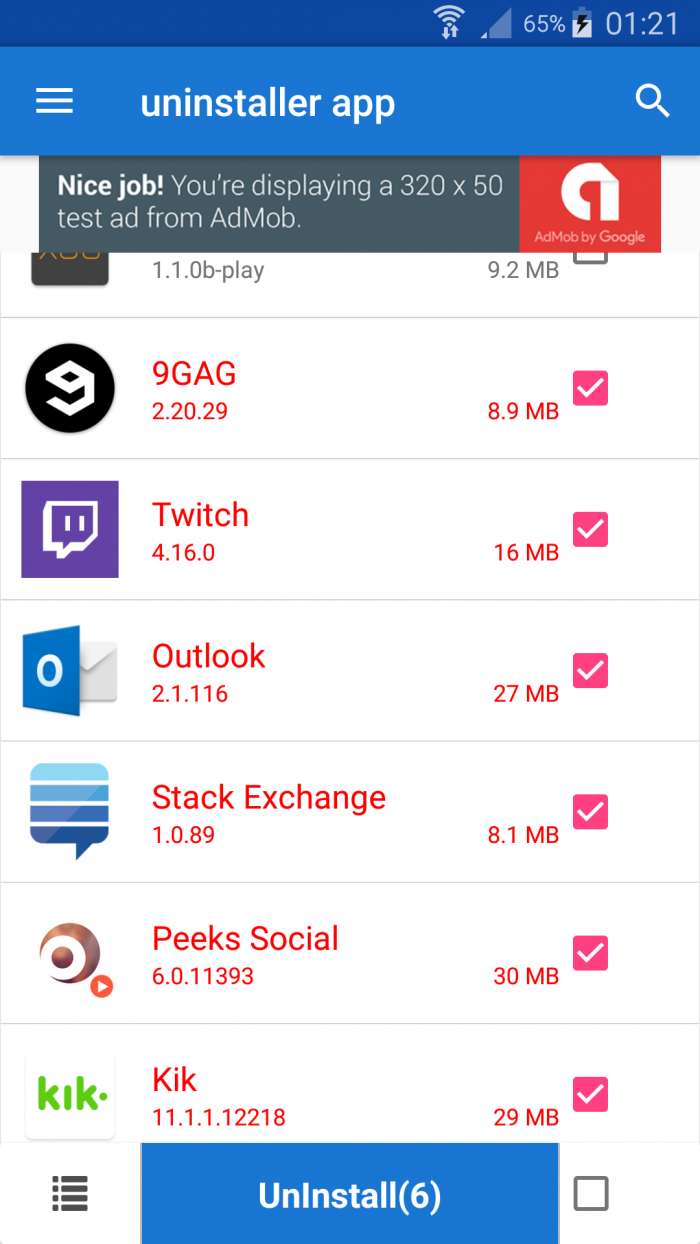The width and height of the screenshot is (700, 1244).
Task: Untick the Outlook checkbox
Action: tap(590, 670)
